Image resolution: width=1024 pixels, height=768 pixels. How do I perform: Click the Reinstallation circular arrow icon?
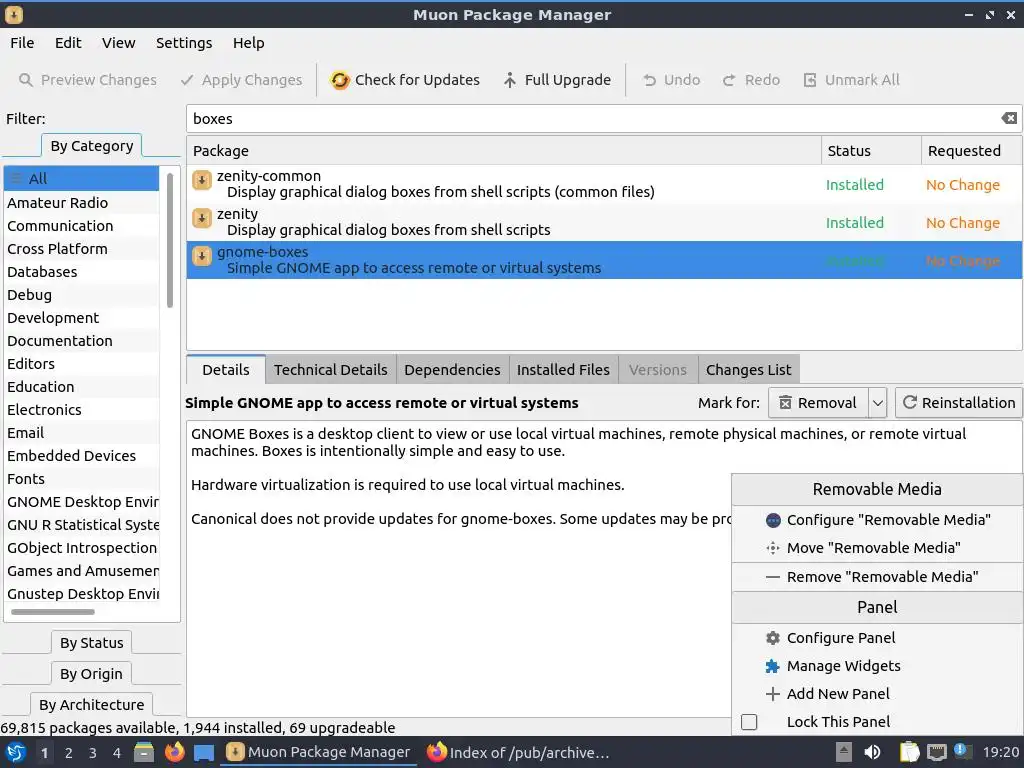point(910,402)
